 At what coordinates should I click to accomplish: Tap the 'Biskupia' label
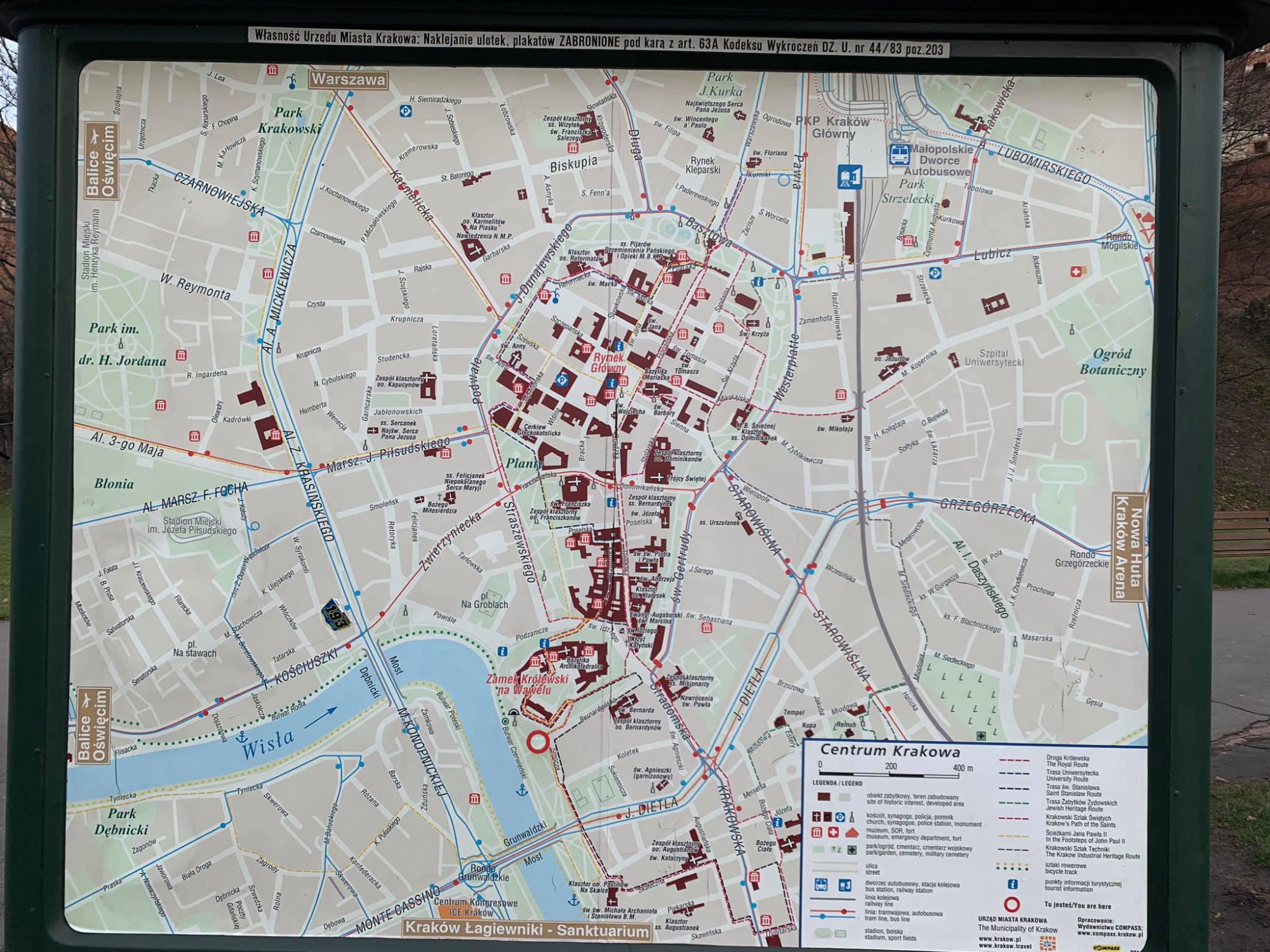(x=573, y=164)
